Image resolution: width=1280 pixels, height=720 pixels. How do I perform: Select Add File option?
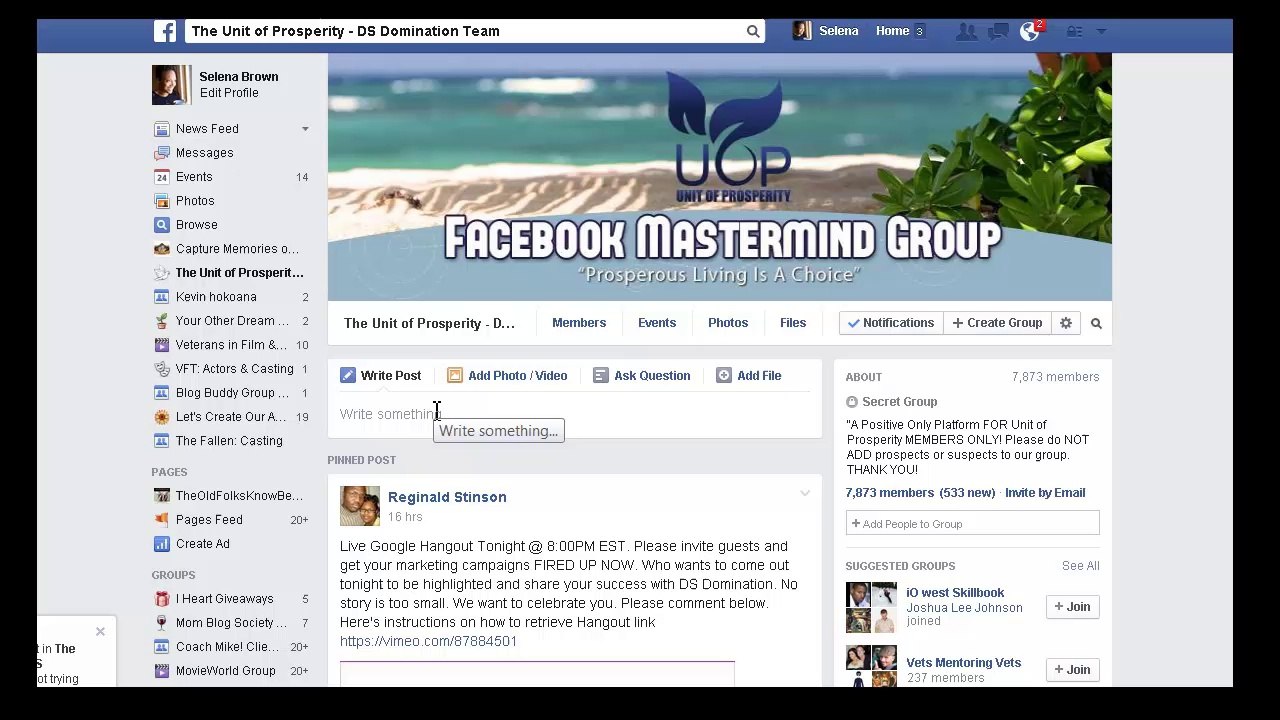(x=748, y=376)
